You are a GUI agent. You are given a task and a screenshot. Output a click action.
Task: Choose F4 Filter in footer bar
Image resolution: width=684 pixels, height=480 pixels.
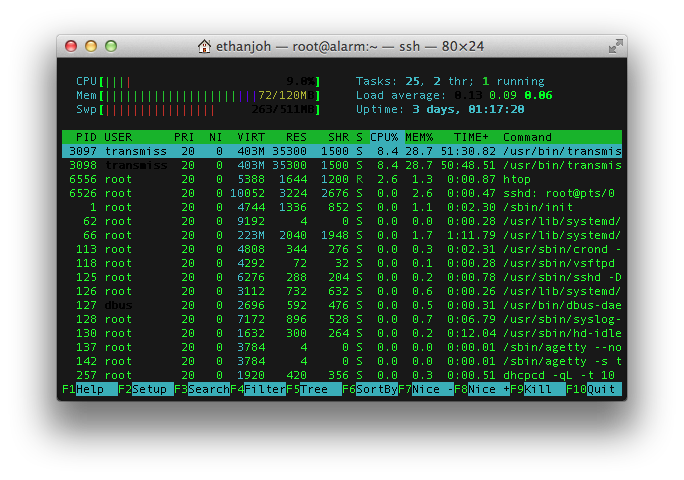258,389
